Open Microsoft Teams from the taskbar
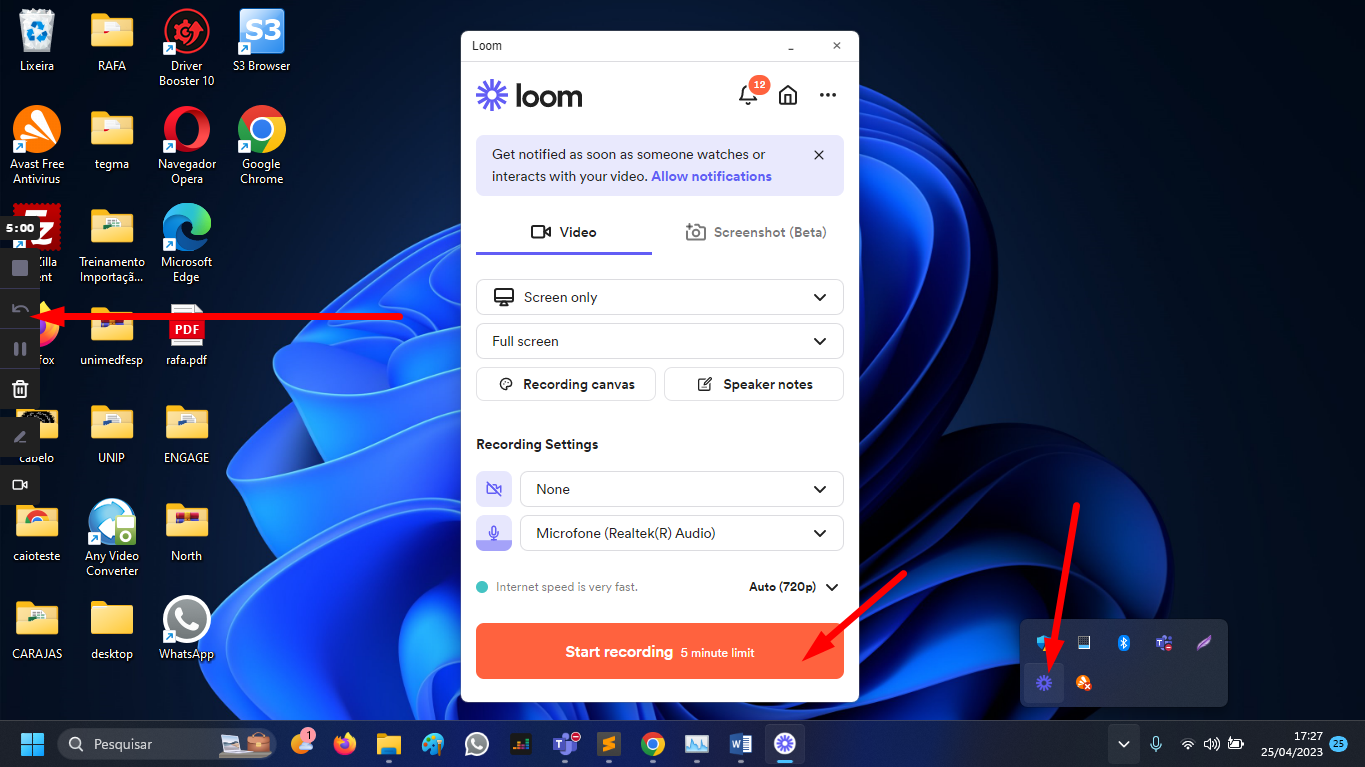Viewport: 1365px width, 767px height. (565, 744)
